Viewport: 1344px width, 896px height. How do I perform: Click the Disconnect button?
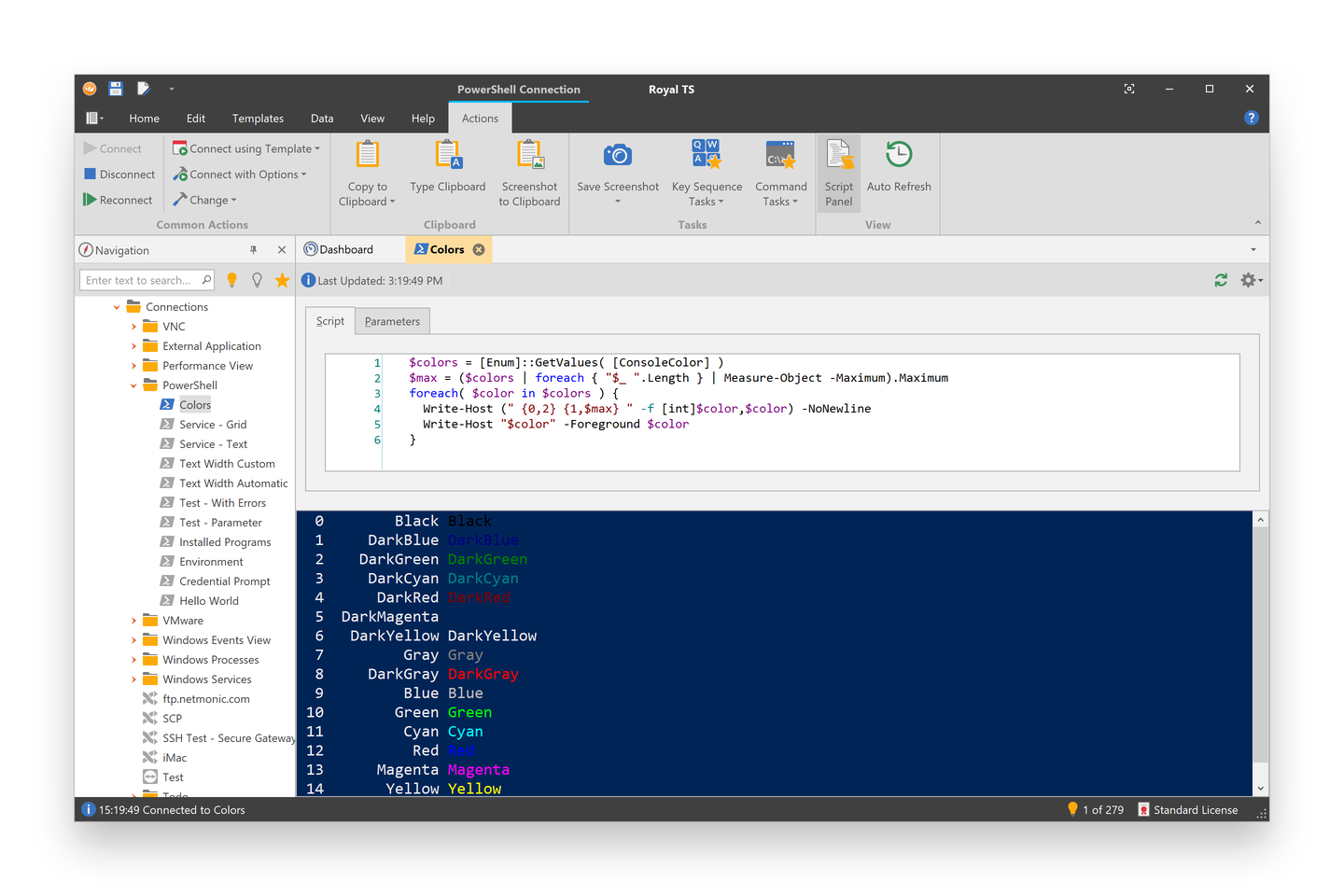(119, 174)
